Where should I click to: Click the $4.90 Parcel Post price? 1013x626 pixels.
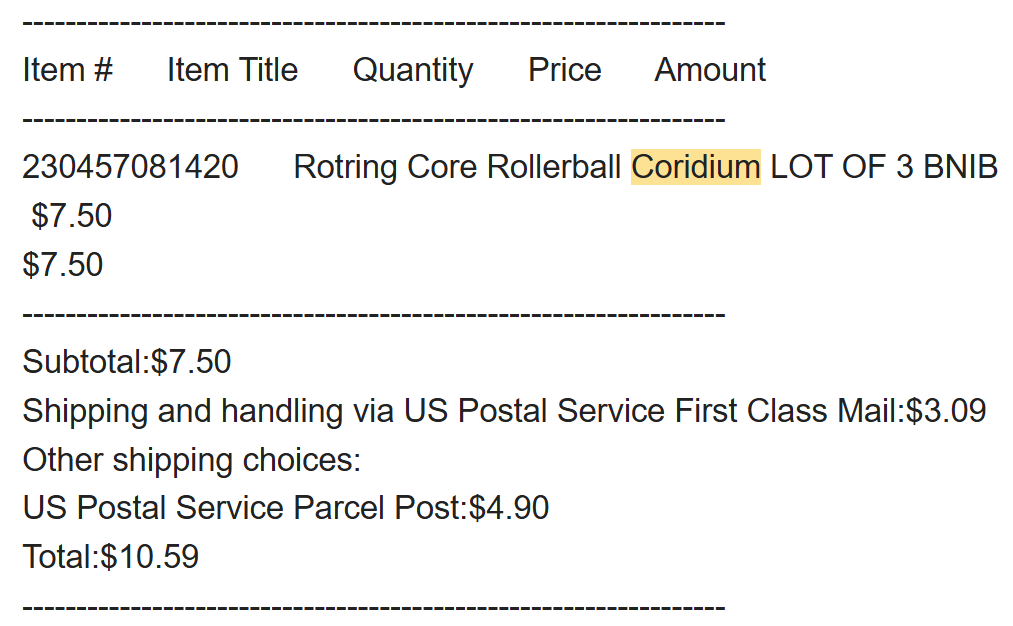(509, 508)
